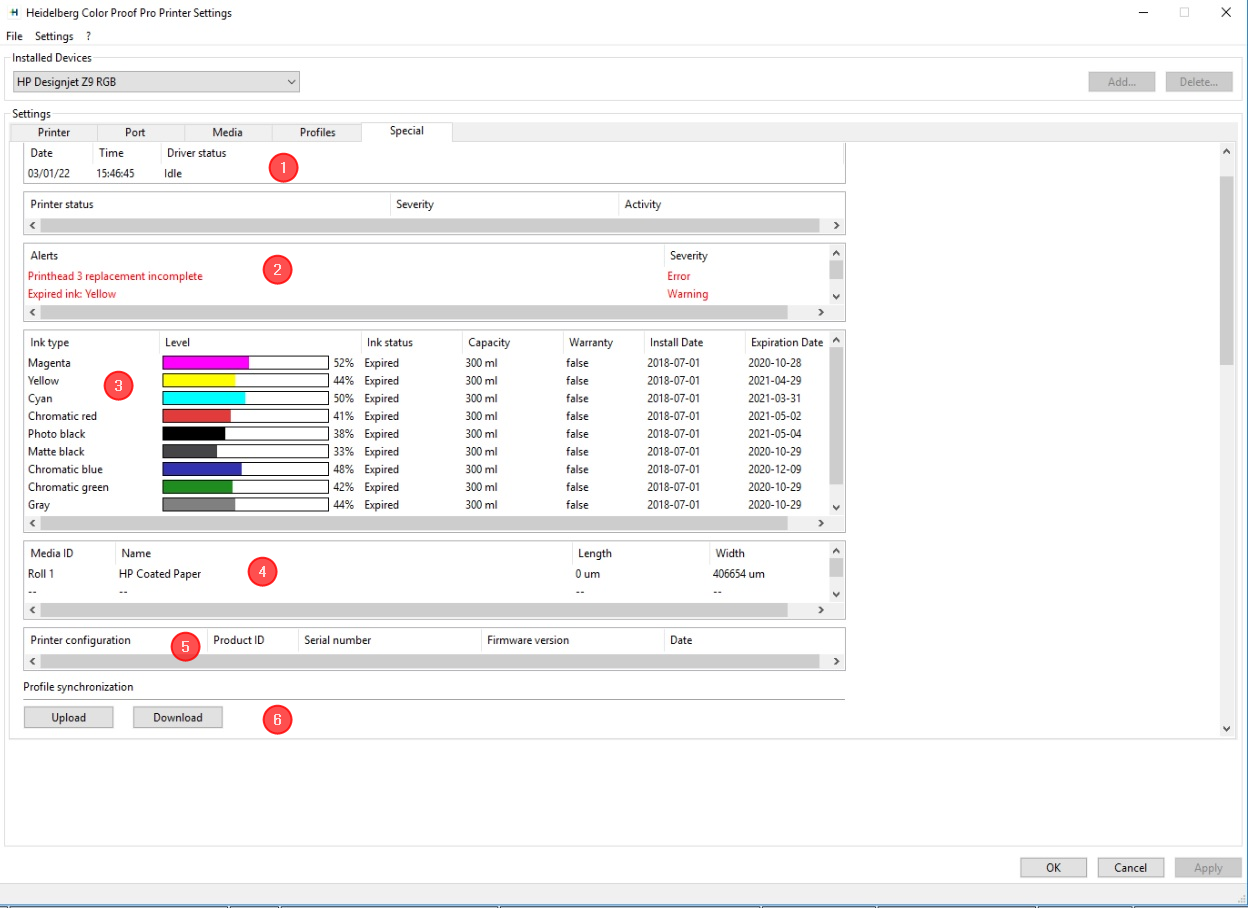Click the date value 03/01/22
This screenshot has width=1248, height=908.
49,173
